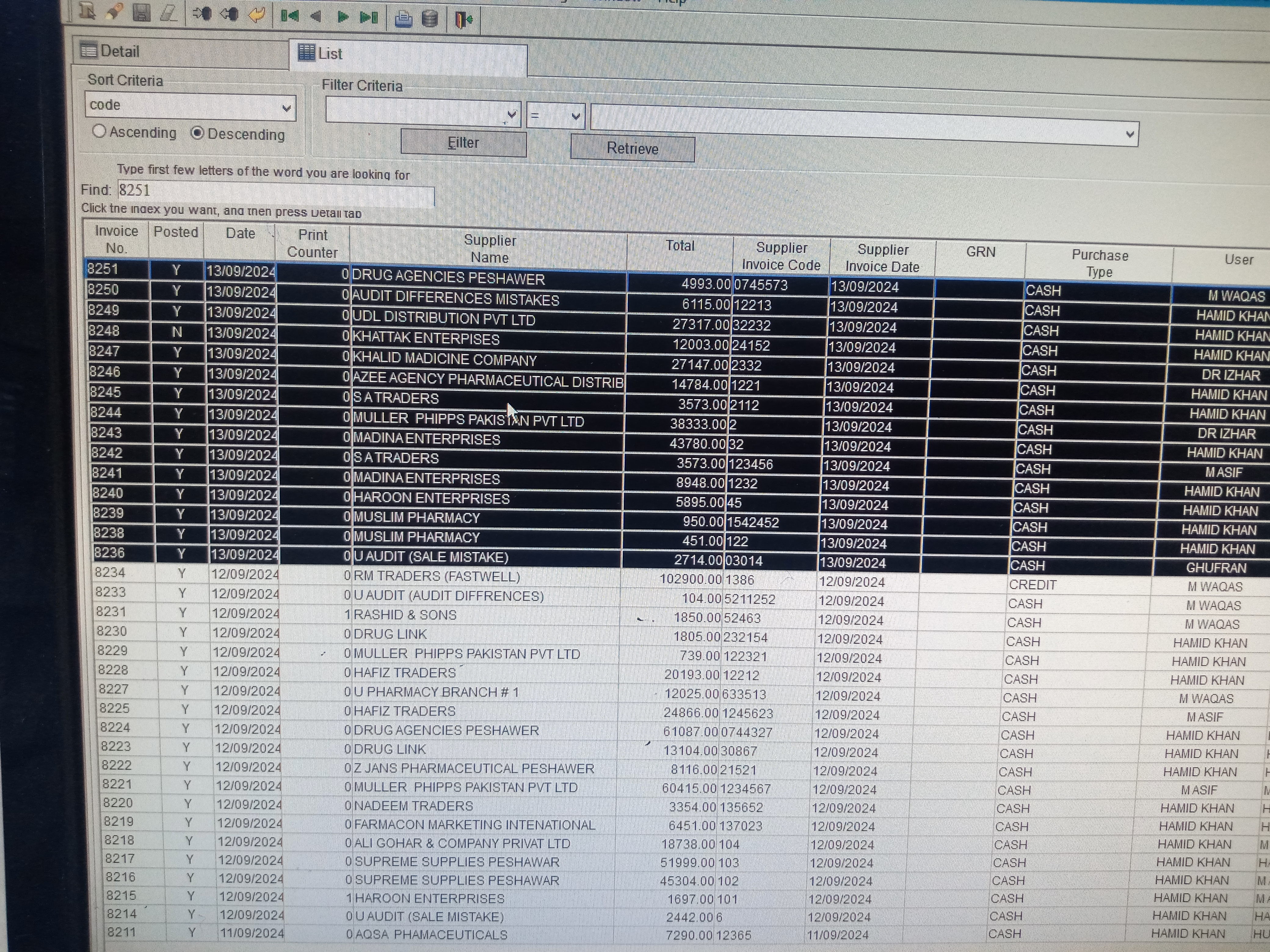
Task: Click the printer icon in toolbar
Action: 404,20
